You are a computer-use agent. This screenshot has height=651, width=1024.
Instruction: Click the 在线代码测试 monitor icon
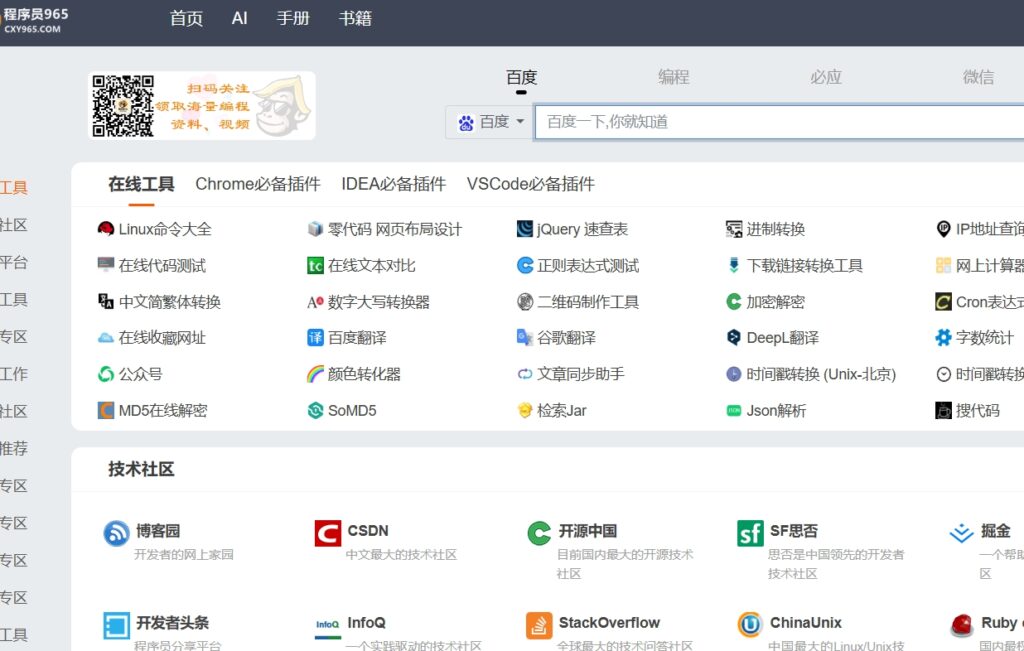(106, 265)
